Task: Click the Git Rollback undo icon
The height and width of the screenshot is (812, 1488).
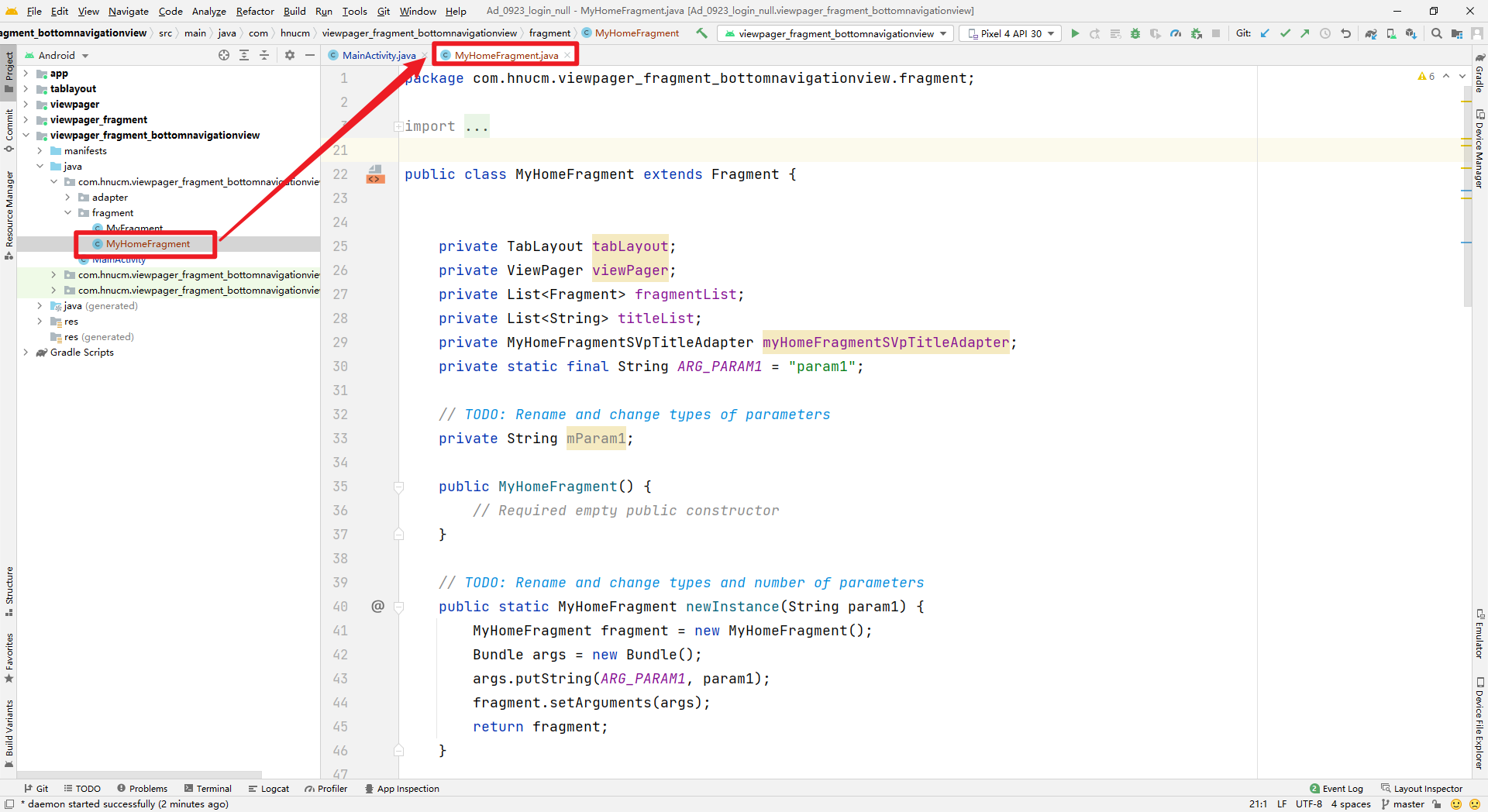Action: [x=1345, y=33]
